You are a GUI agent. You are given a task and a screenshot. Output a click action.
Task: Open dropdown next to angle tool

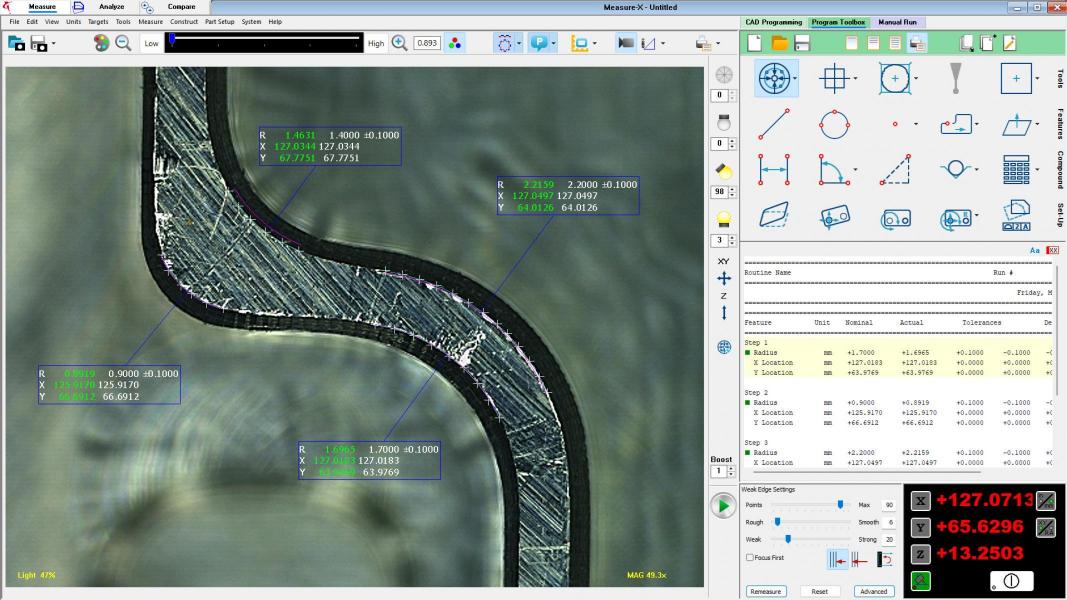pos(855,170)
